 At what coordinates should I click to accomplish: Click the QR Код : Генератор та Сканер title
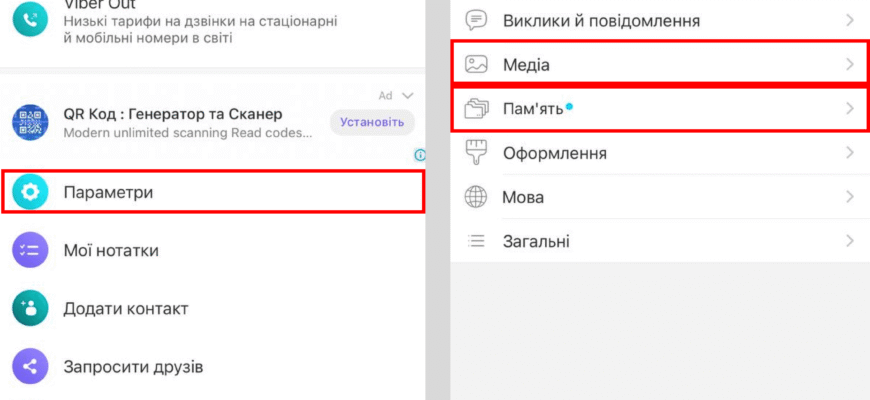point(173,114)
